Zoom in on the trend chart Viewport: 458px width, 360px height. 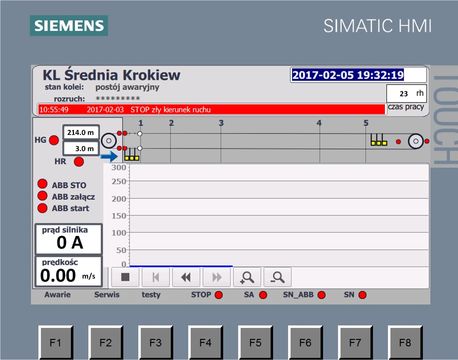[247, 277]
